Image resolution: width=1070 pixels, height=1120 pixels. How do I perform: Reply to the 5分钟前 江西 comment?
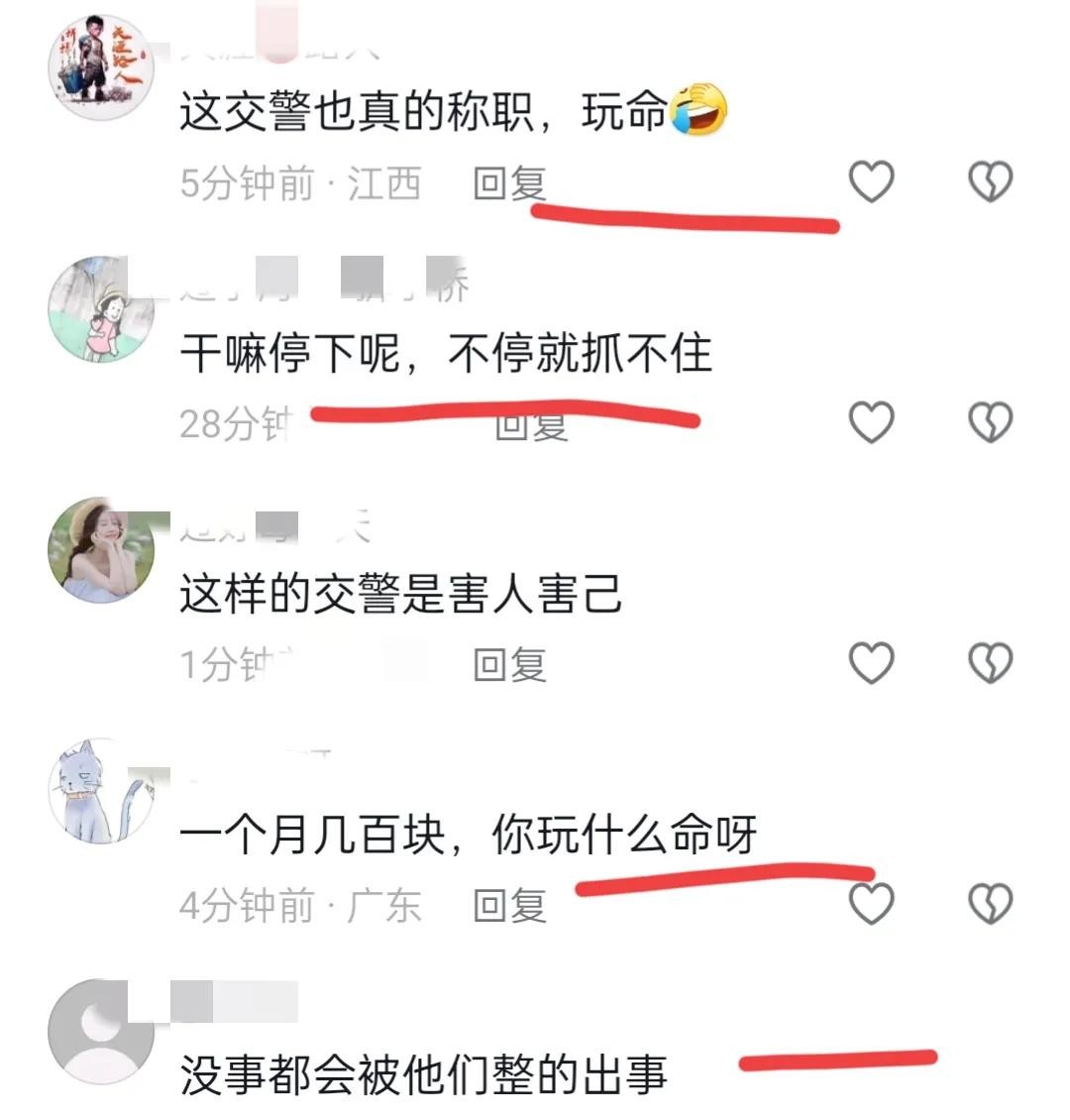coord(509,182)
